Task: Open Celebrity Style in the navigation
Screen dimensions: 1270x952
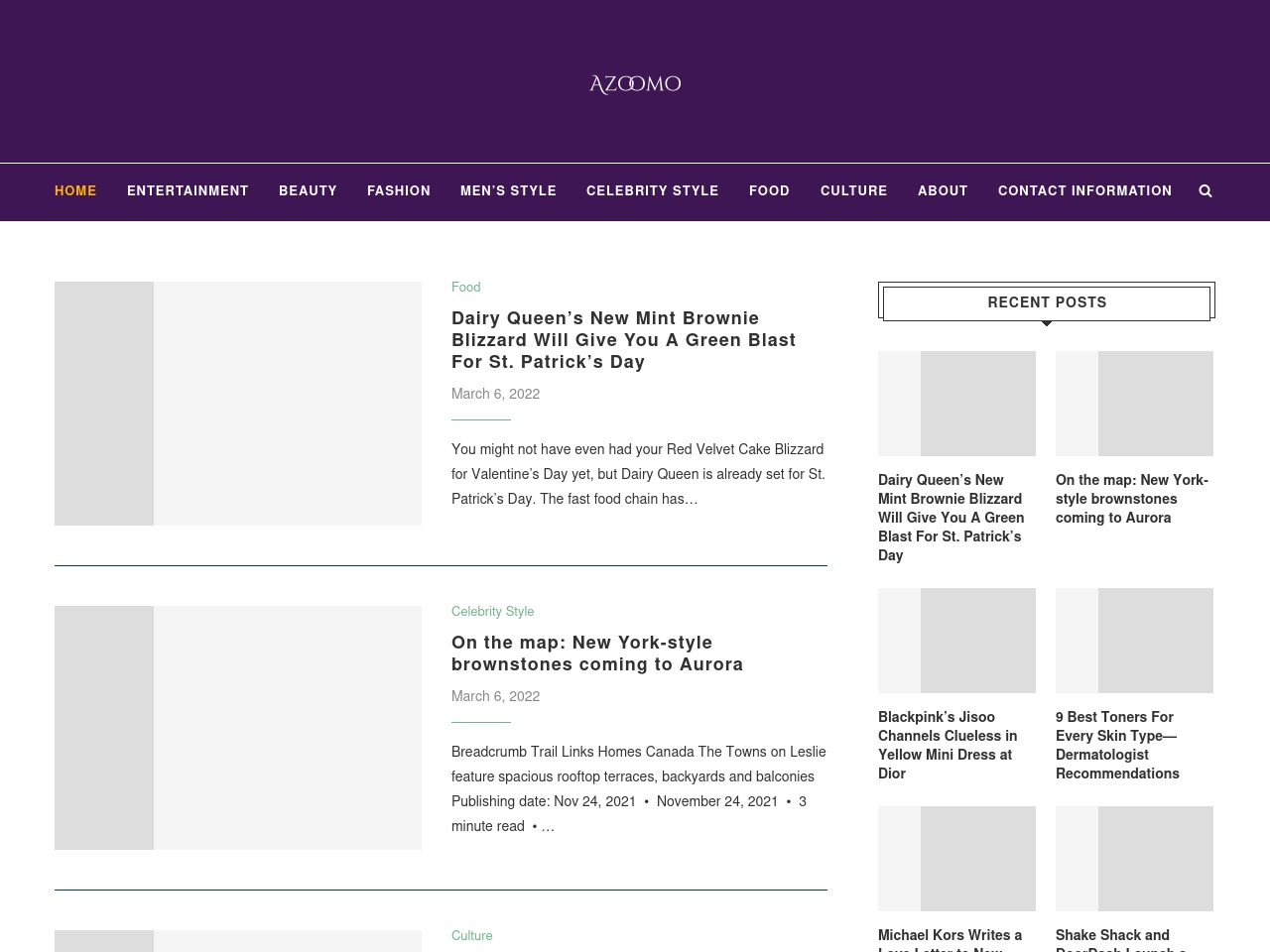Action: [x=653, y=191]
